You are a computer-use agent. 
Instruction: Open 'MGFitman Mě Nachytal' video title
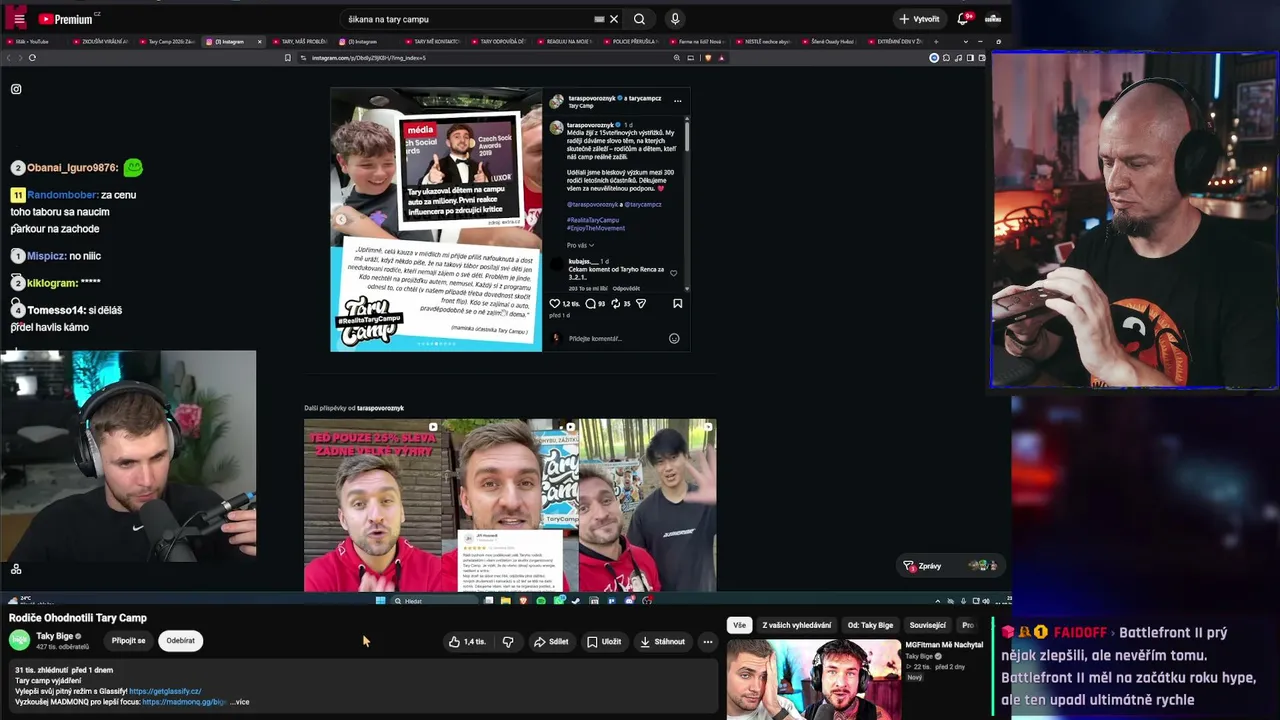[944, 645]
